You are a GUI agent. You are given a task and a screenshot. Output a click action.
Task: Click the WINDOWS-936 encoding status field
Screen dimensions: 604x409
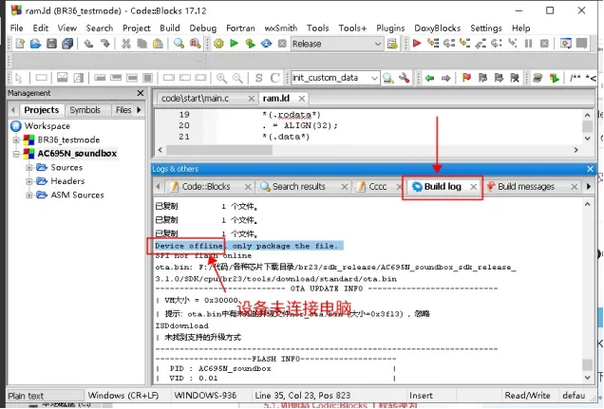click(x=205, y=396)
